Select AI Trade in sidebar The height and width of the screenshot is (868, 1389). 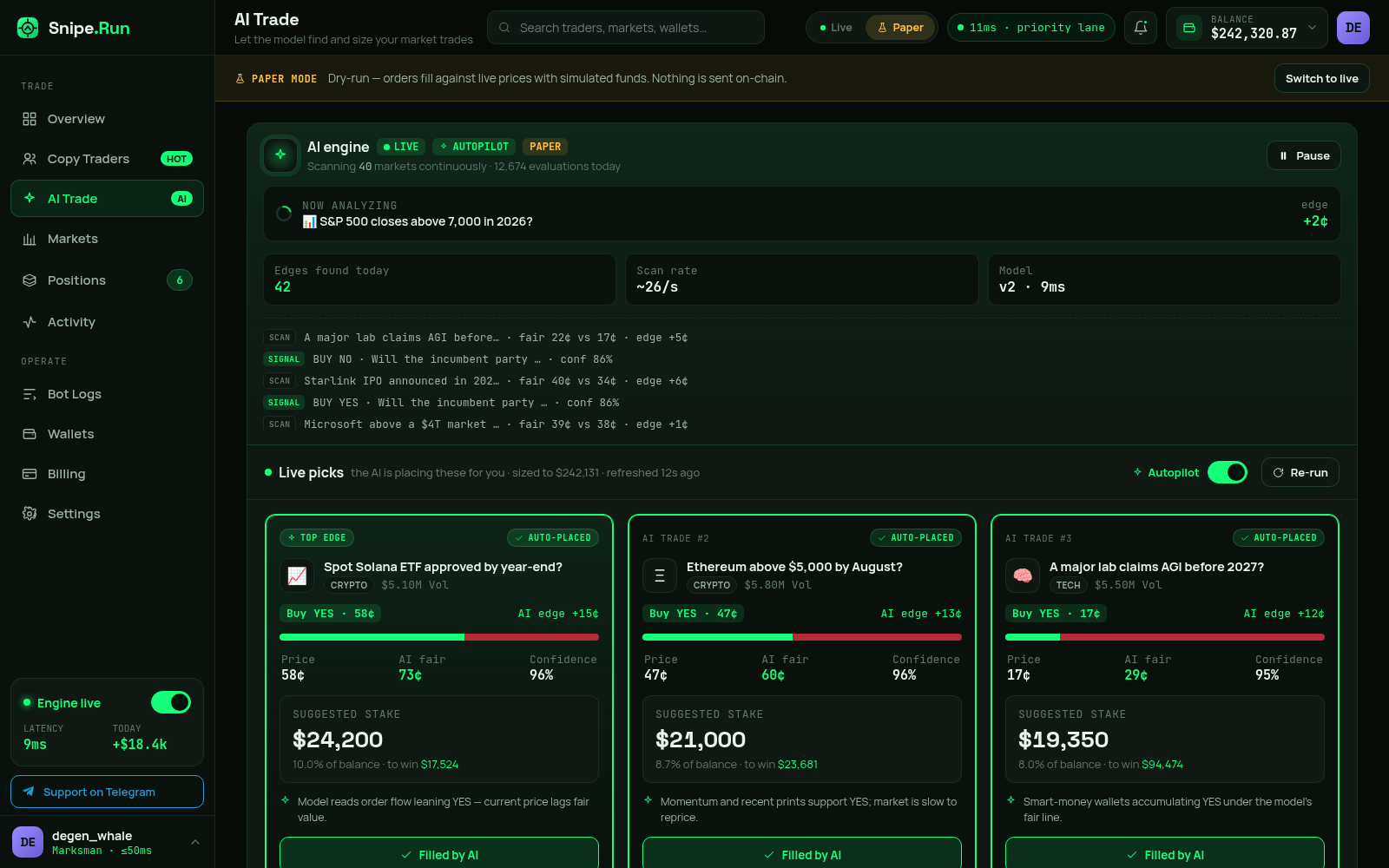click(x=107, y=199)
